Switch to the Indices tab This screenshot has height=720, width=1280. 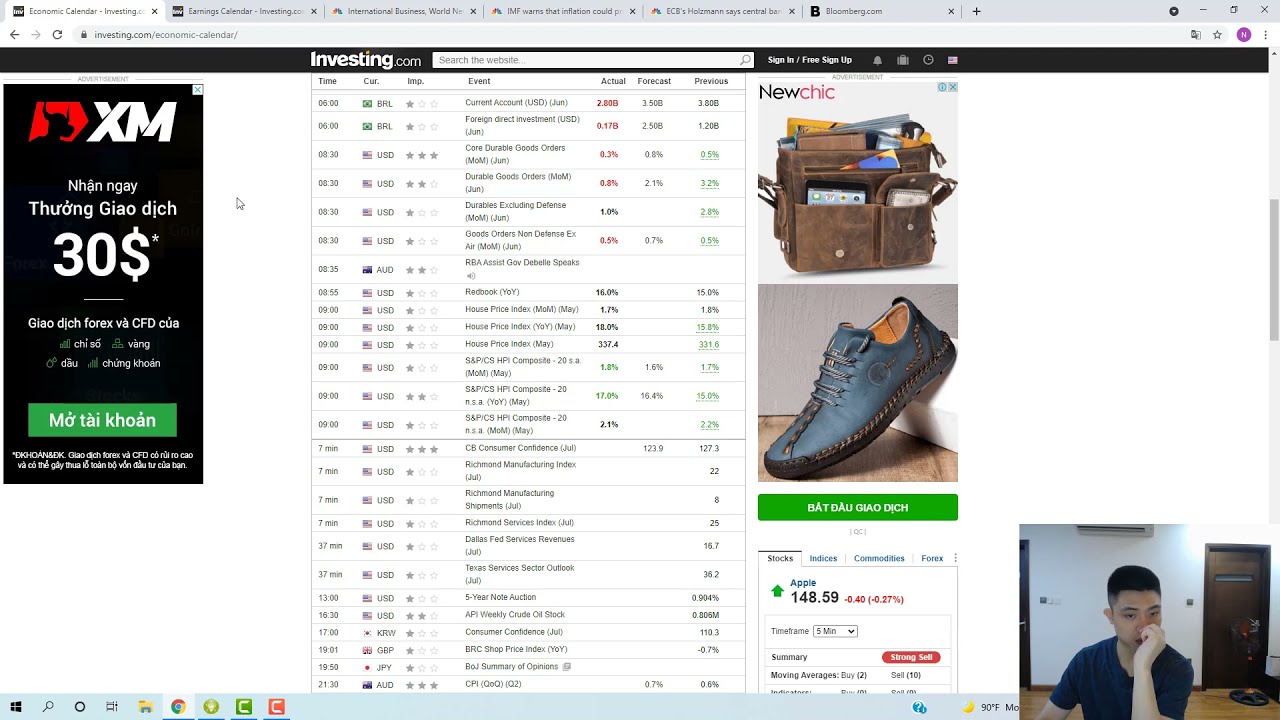coord(823,558)
